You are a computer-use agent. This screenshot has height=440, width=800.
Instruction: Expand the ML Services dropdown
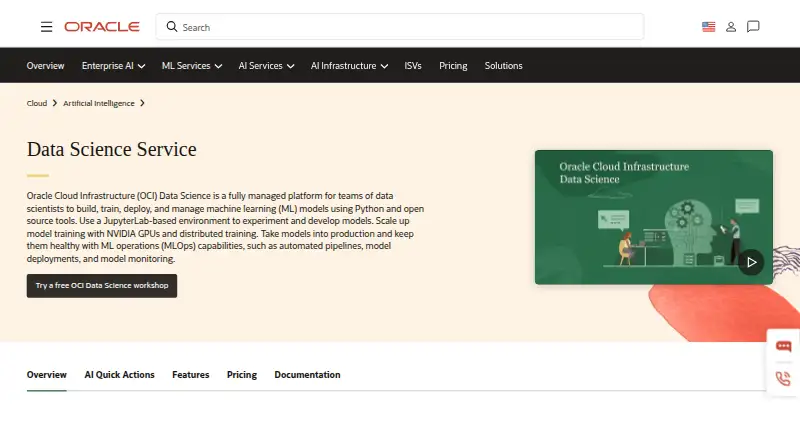pos(192,66)
